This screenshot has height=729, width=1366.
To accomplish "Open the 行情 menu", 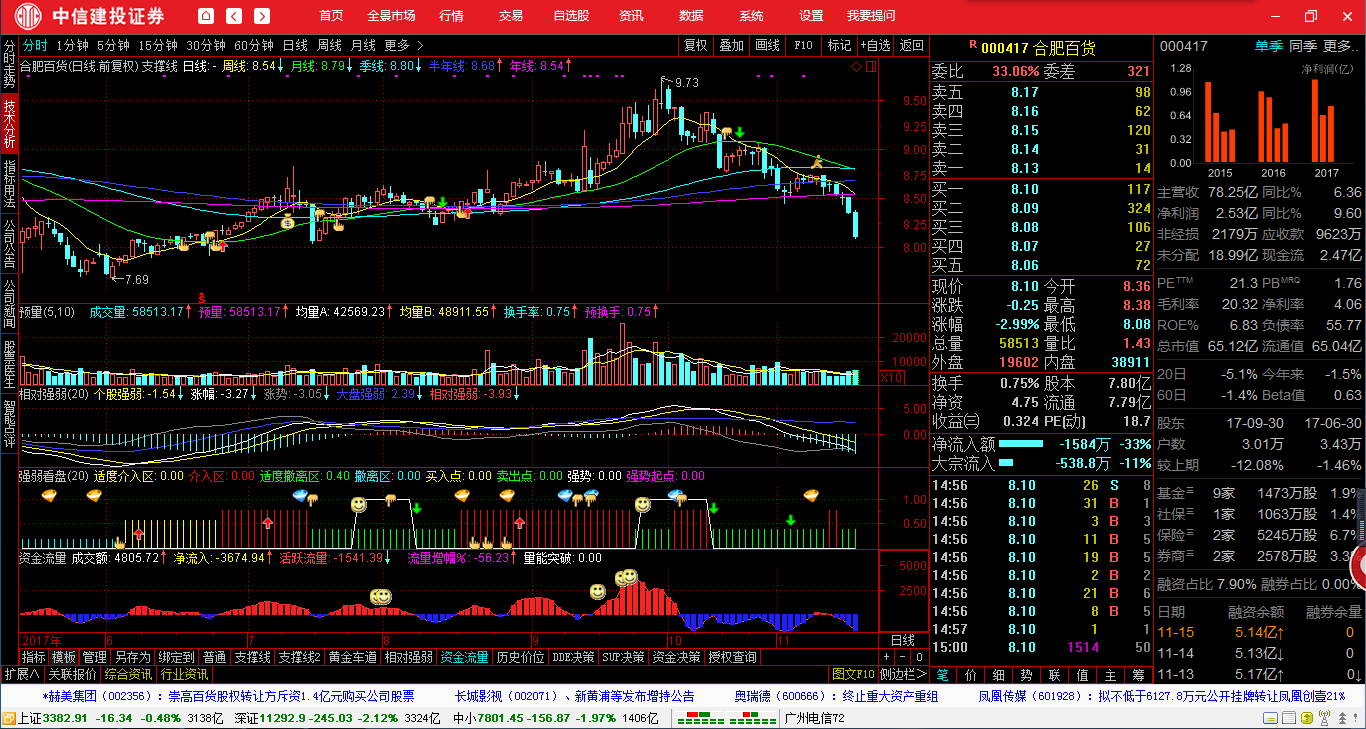I will (451, 16).
